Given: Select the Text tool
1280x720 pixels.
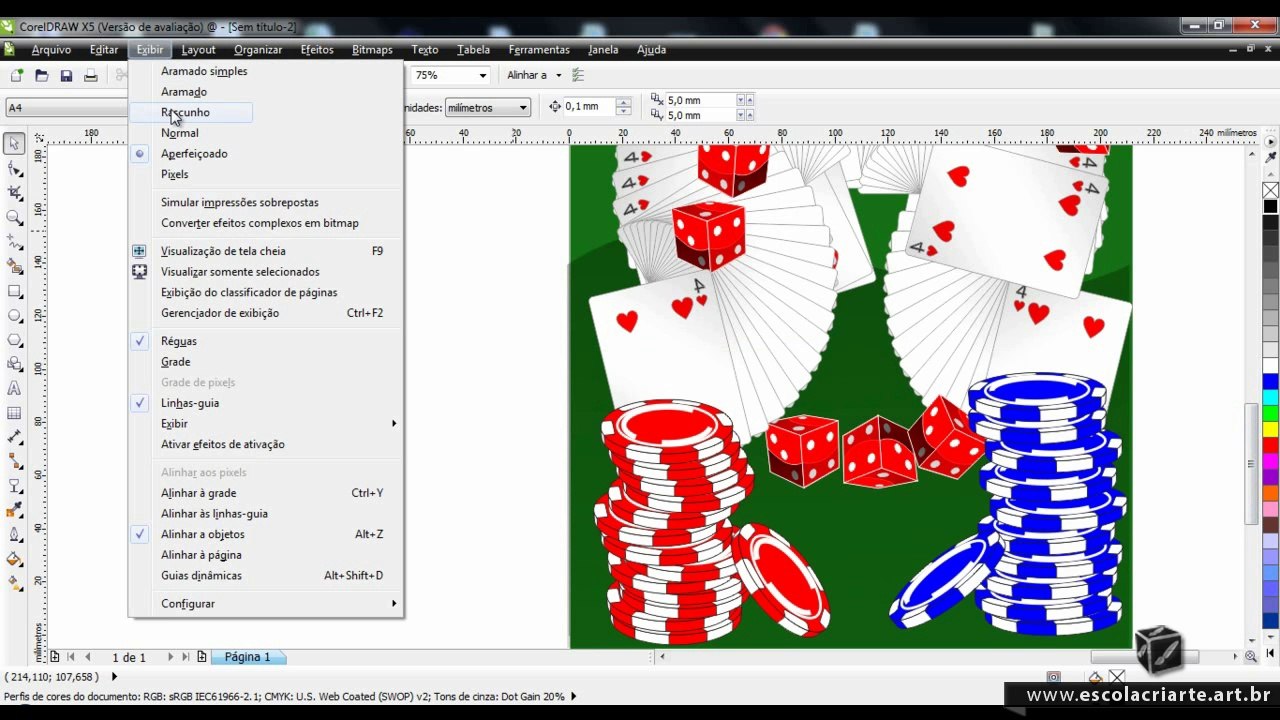Looking at the screenshot, I should 14,389.
